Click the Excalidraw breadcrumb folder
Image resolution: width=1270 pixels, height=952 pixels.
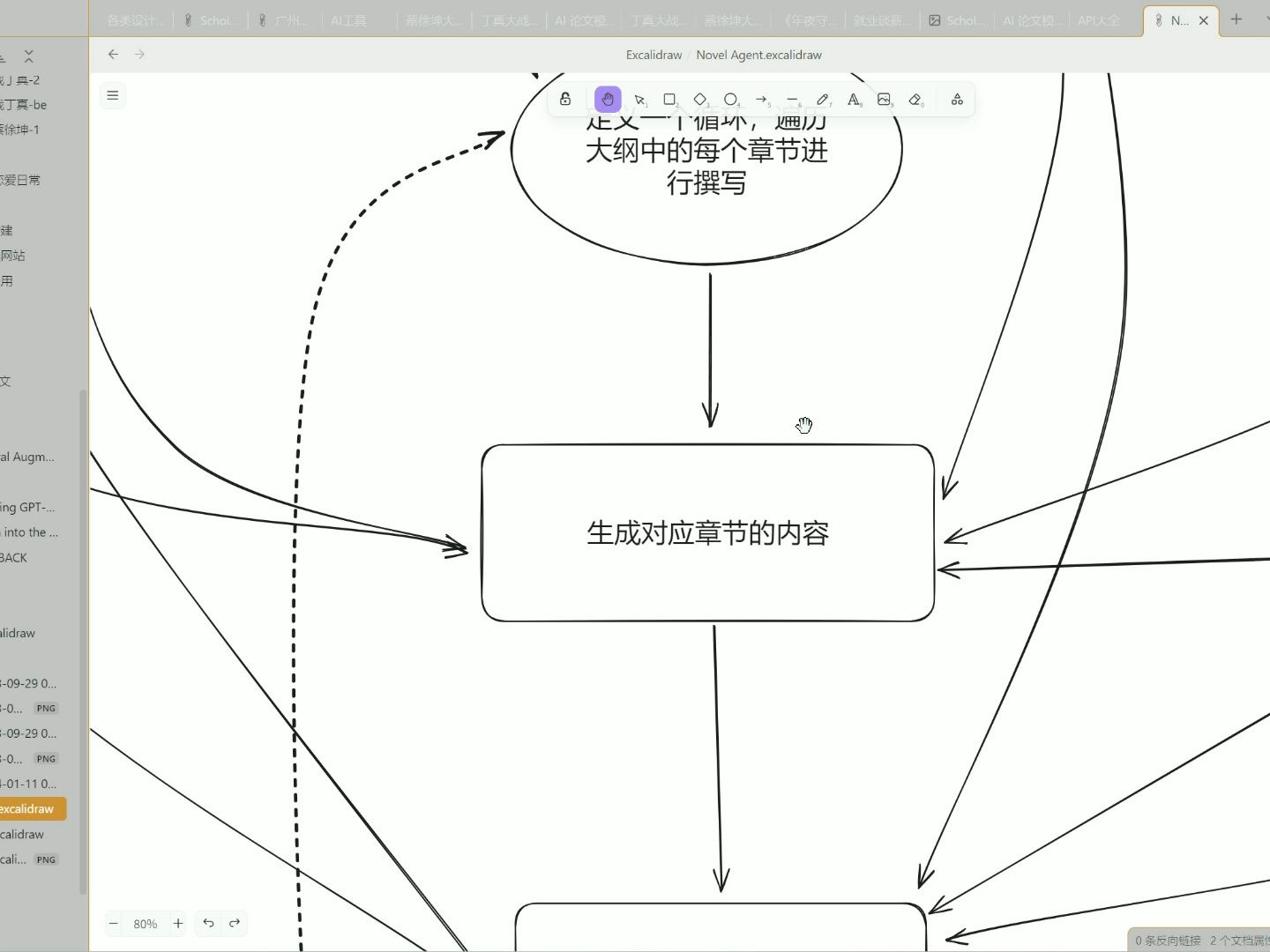pos(654,55)
